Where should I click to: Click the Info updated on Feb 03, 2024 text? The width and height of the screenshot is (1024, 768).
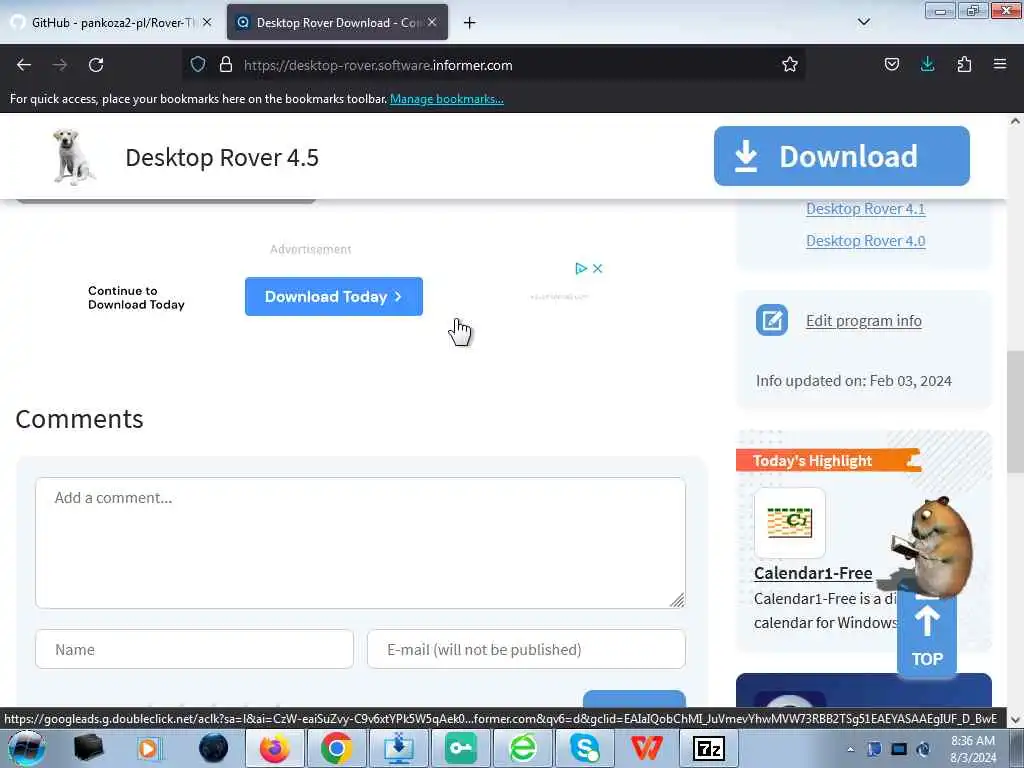pyautogui.click(x=854, y=381)
